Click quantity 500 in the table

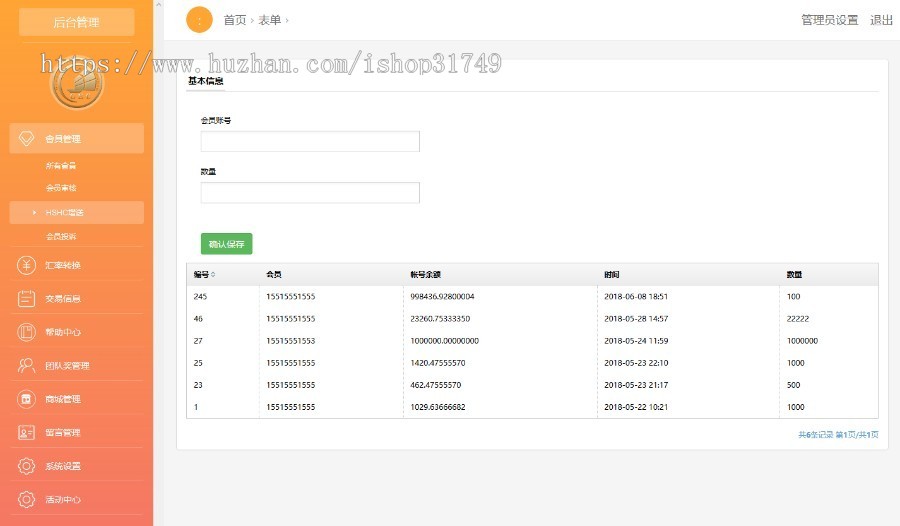pyautogui.click(x=793, y=385)
